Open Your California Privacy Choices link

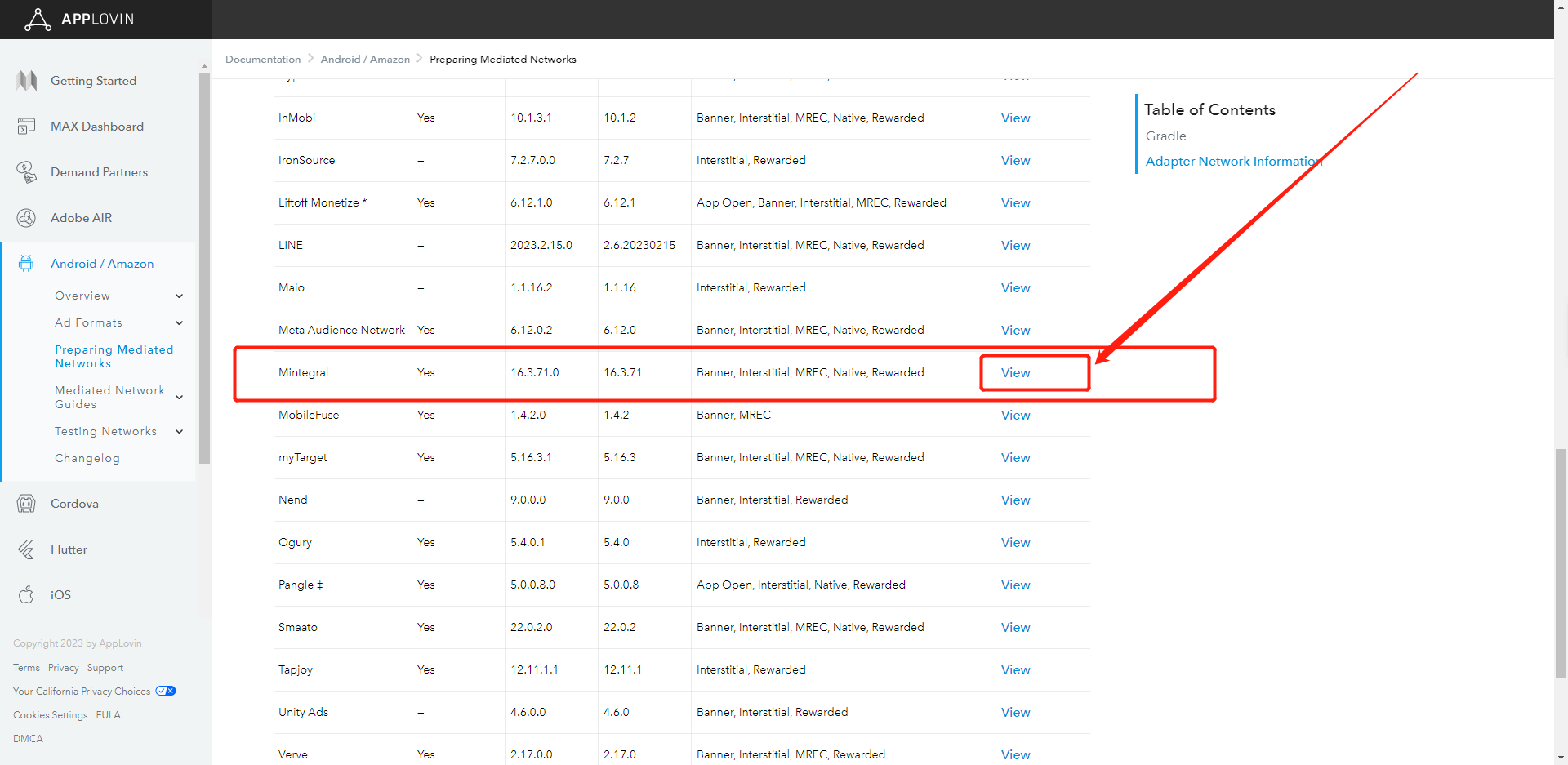coord(82,692)
